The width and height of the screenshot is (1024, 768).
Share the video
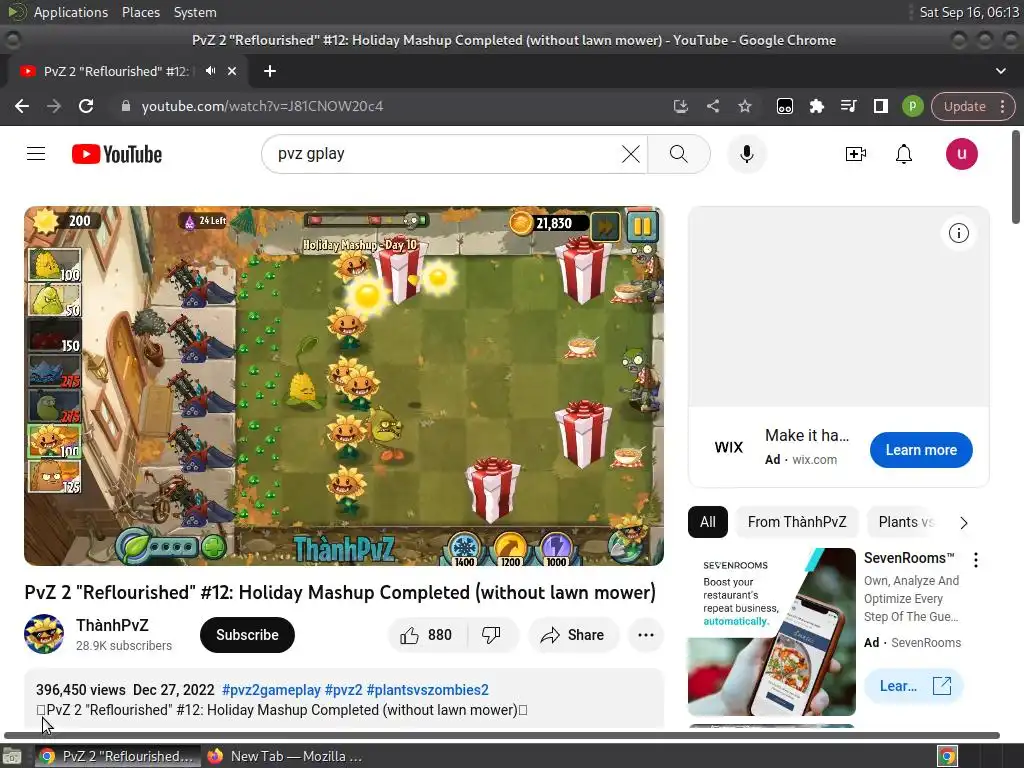click(x=573, y=635)
